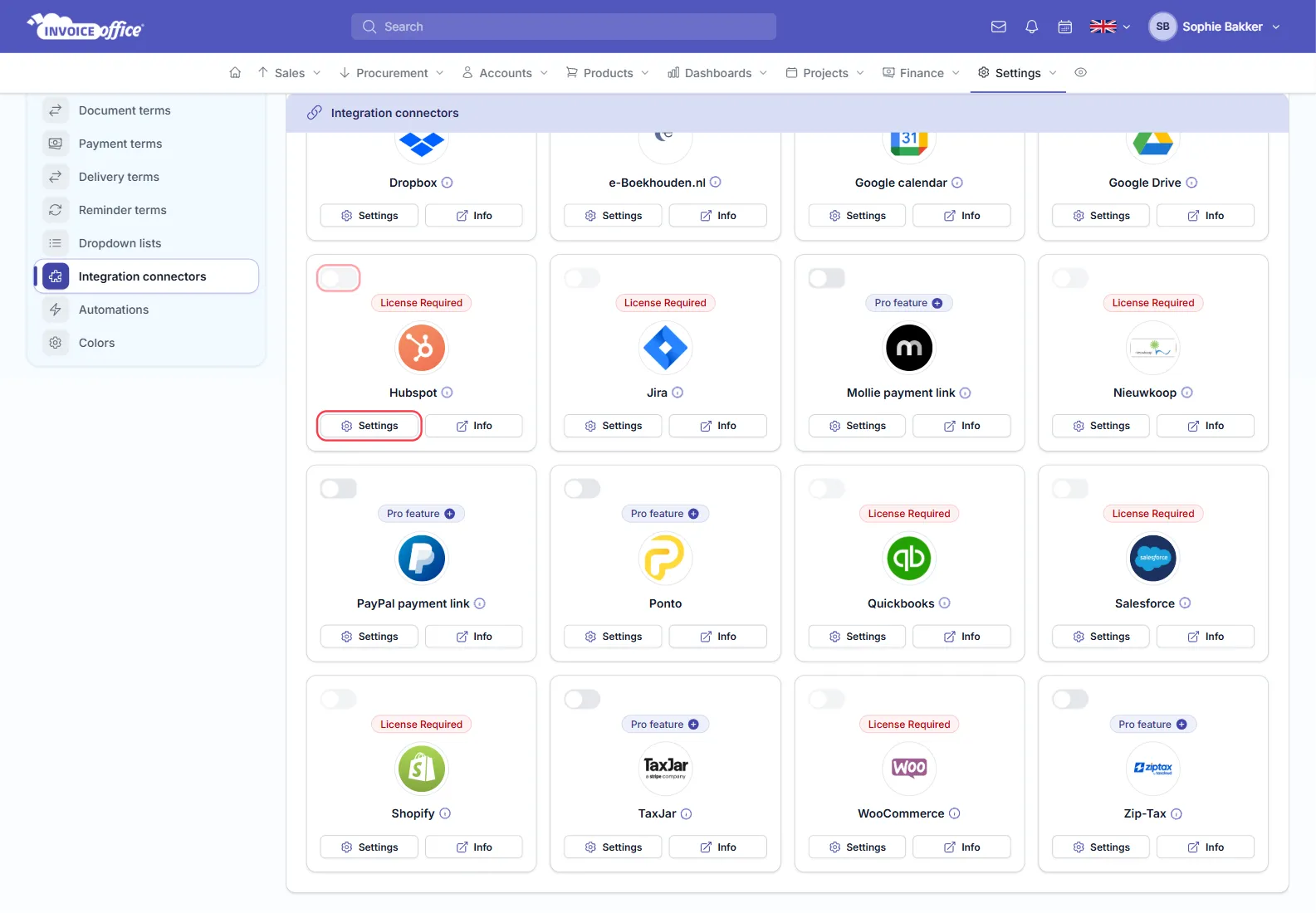Image resolution: width=1316 pixels, height=913 pixels.
Task: Toggle the Mollie payment link connector
Action: click(827, 278)
